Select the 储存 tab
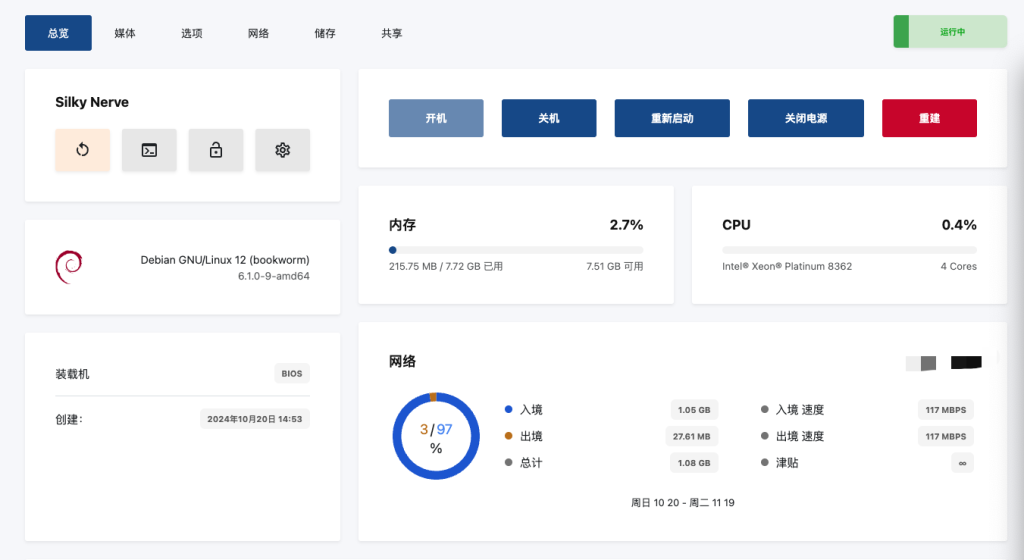 pyautogui.click(x=325, y=33)
